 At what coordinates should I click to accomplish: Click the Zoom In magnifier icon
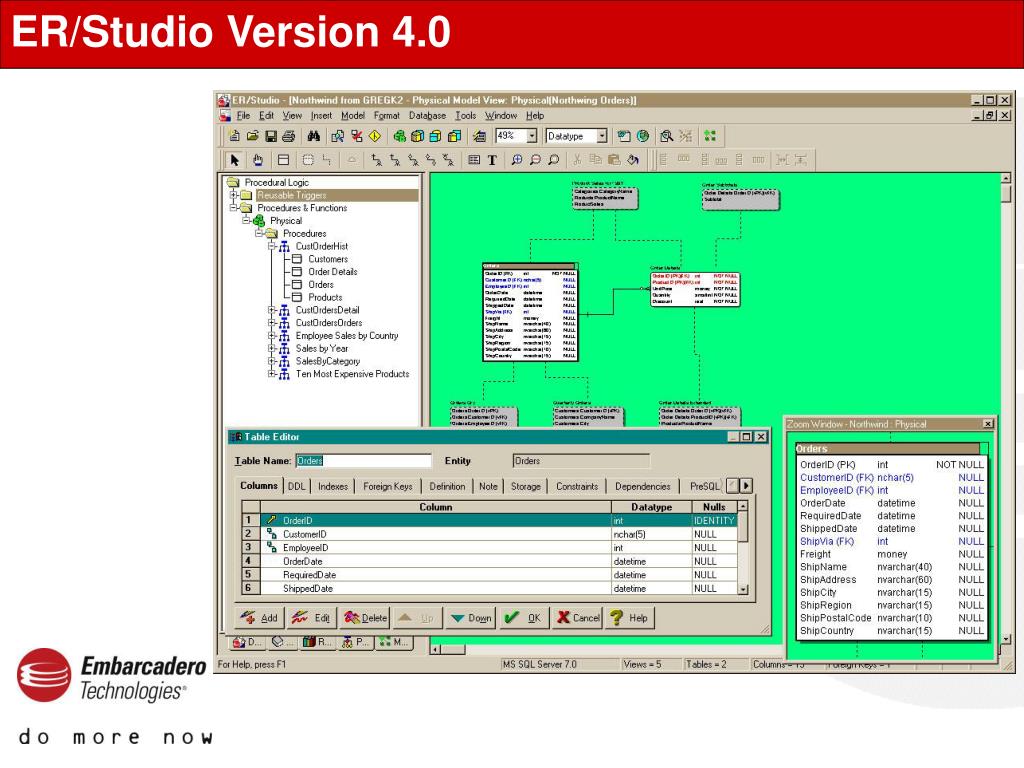coord(517,160)
